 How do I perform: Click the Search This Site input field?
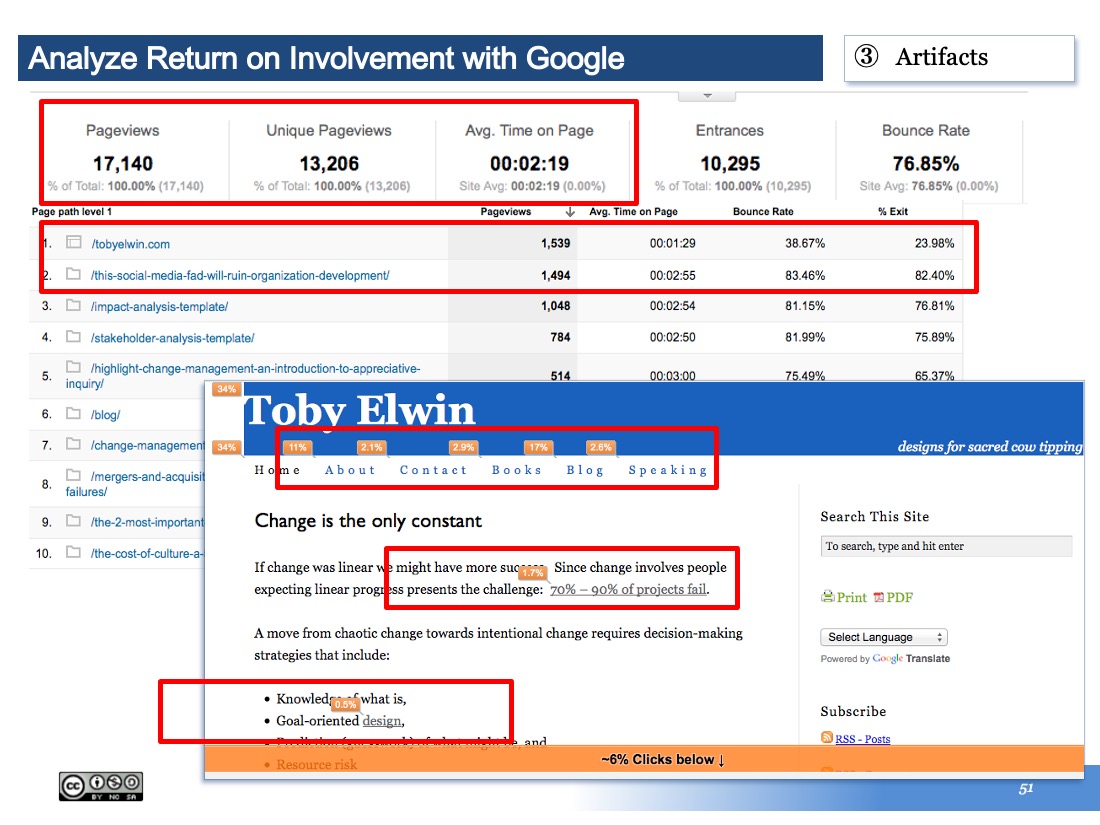(946, 546)
